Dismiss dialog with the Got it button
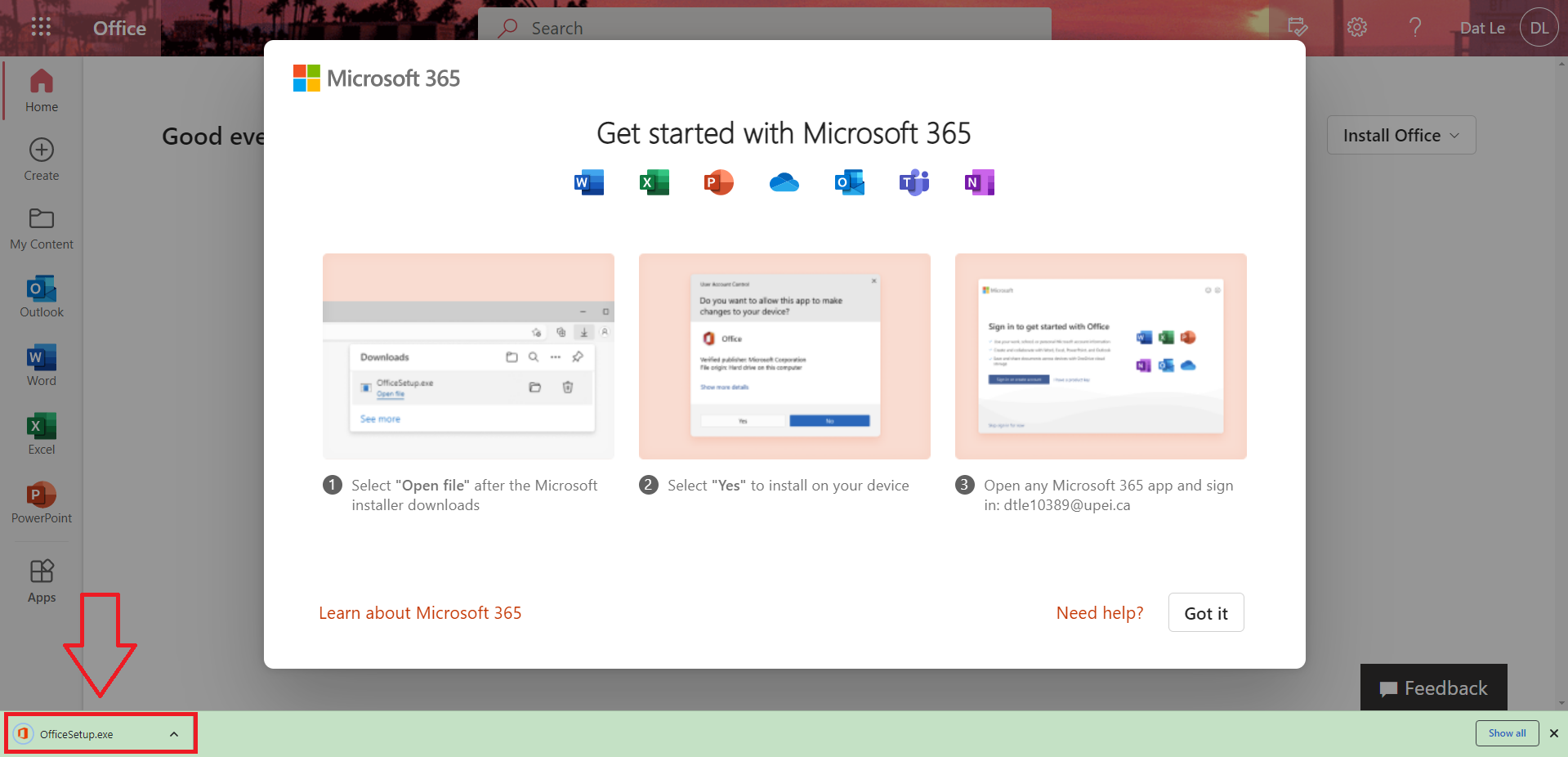 1205,612
